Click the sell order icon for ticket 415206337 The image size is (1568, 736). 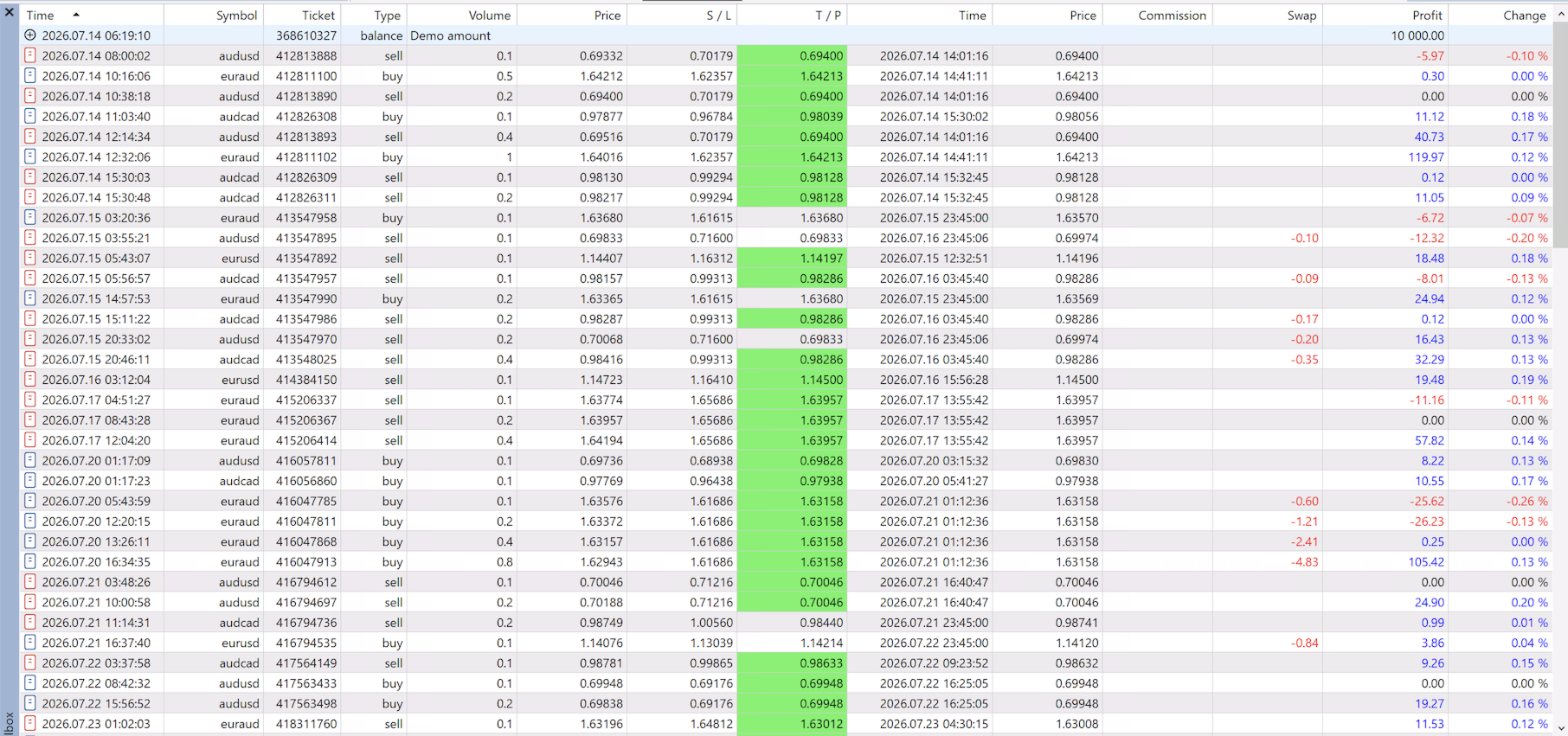pos(30,400)
